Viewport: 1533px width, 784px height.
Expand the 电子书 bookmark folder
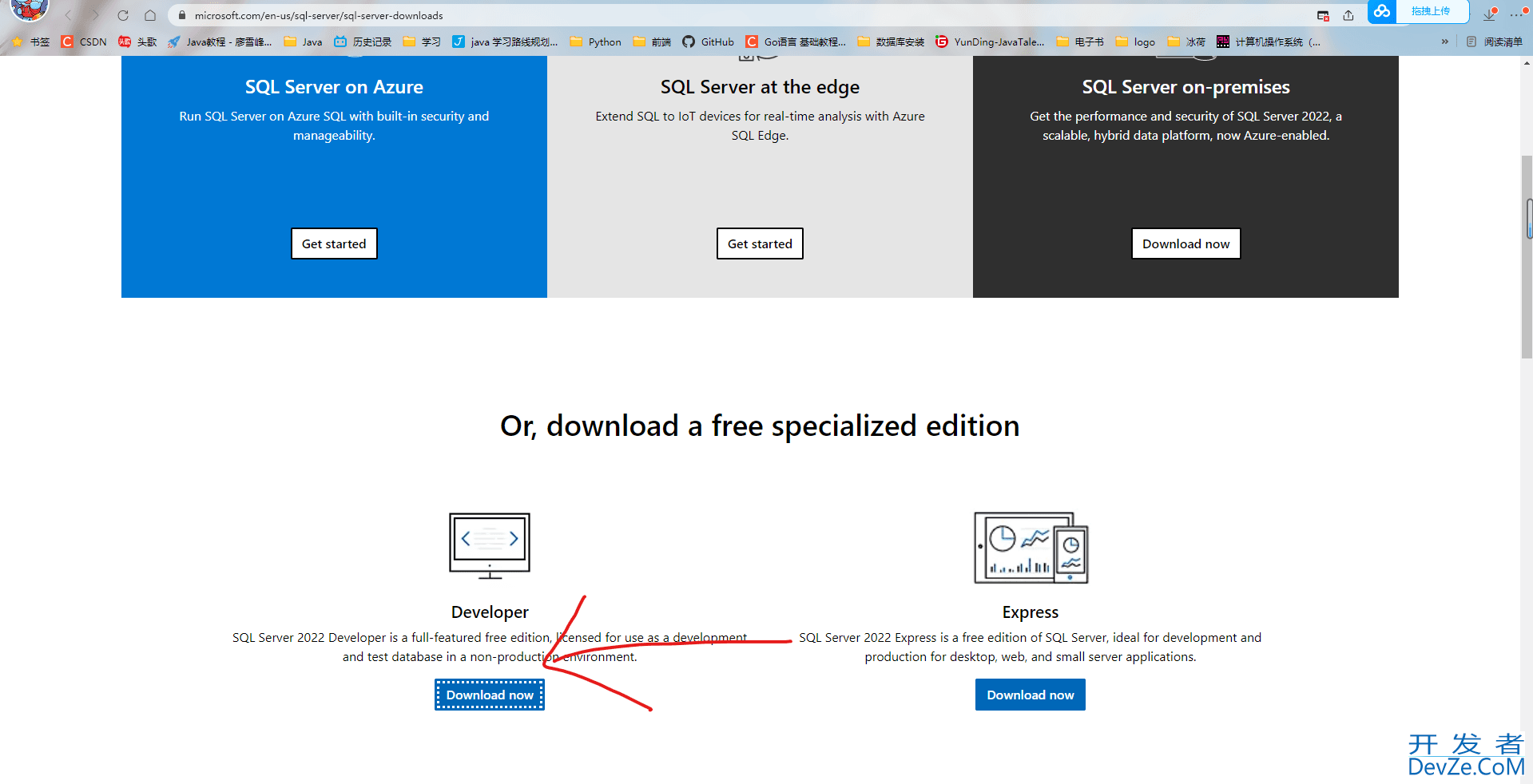point(1080,42)
